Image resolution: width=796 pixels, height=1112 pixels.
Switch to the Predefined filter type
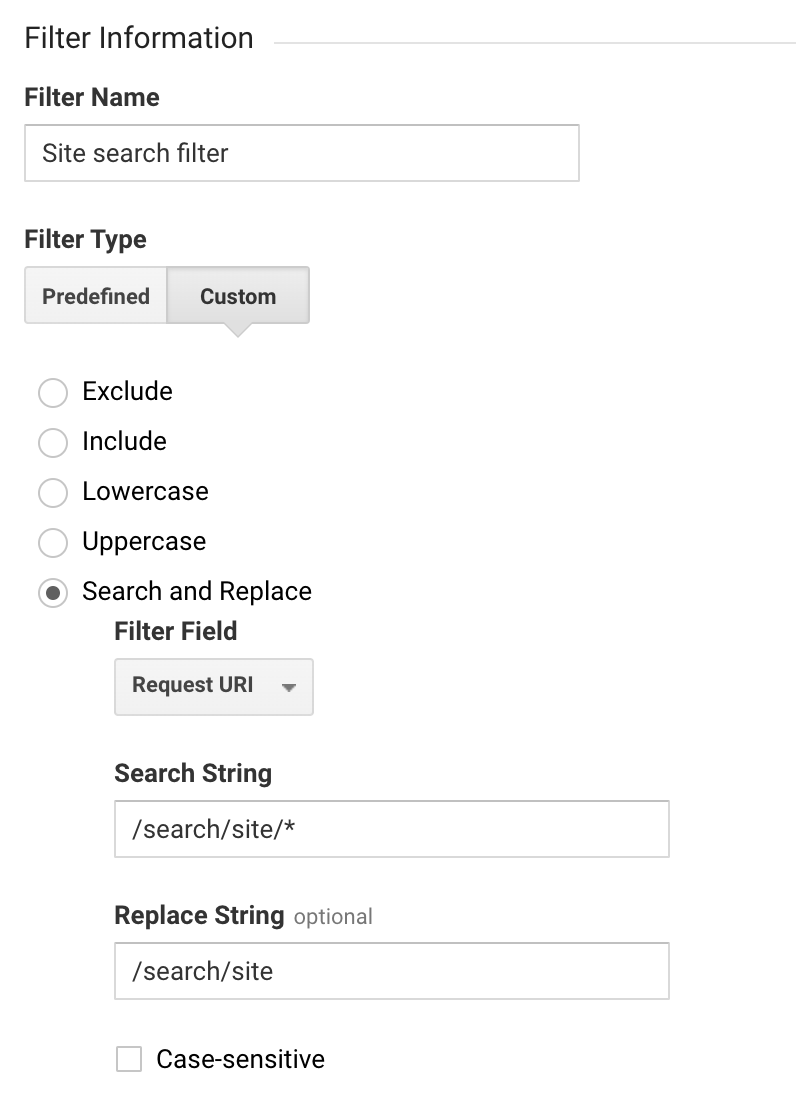[x=96, y=296]
